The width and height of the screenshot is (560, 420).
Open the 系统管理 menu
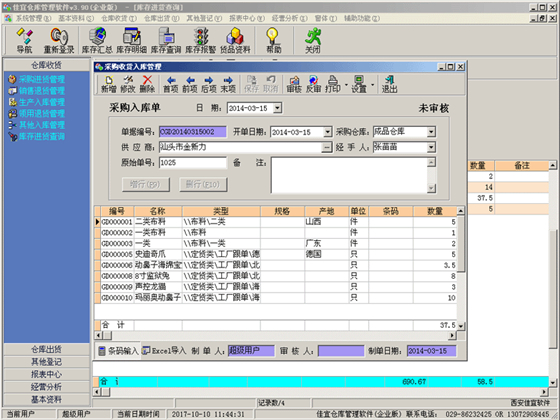pos(33,18)
